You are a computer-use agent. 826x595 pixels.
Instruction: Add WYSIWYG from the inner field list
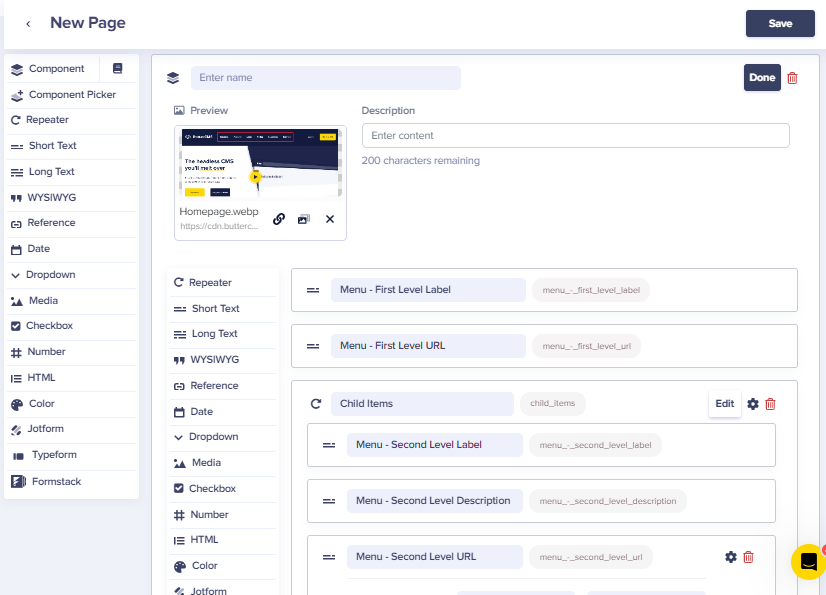(x=223, y=360)
